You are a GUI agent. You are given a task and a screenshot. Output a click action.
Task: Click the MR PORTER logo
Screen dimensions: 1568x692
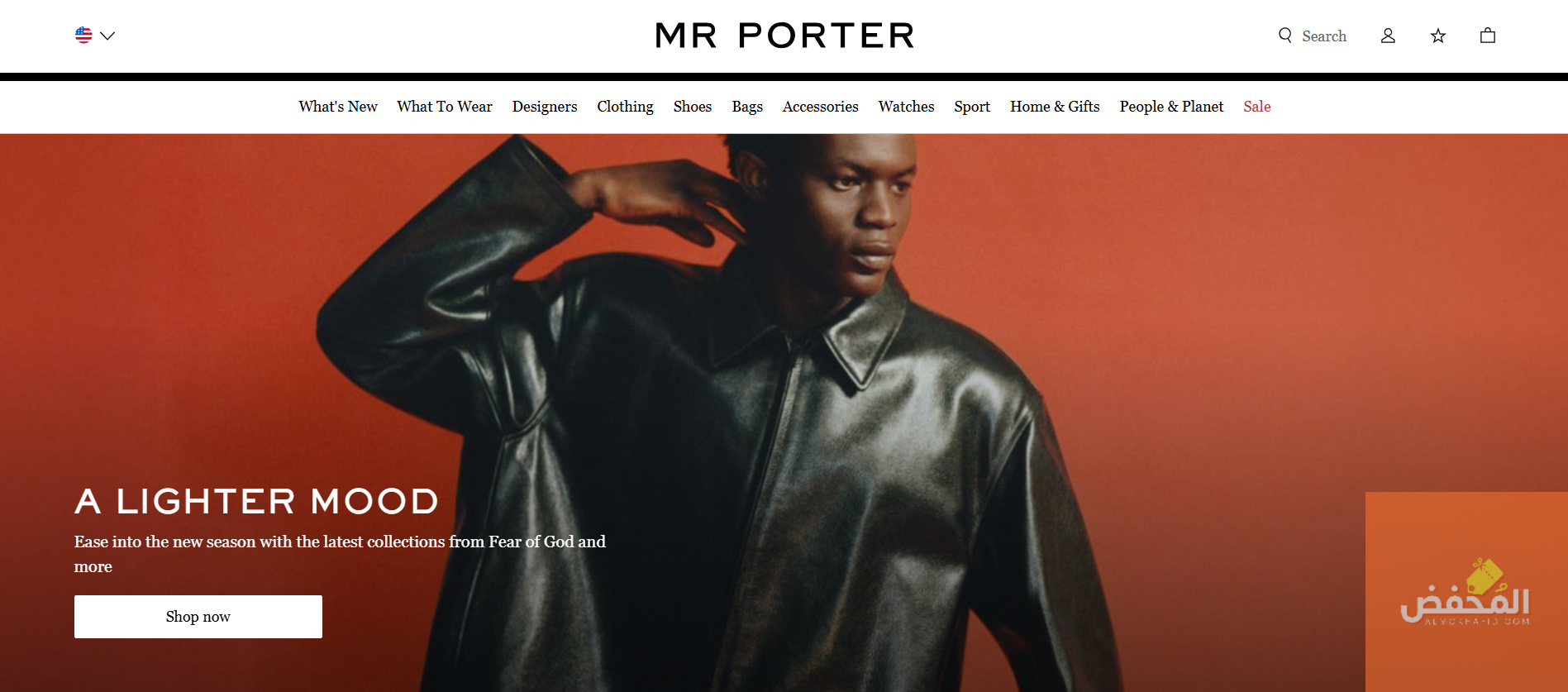point(784,36)
